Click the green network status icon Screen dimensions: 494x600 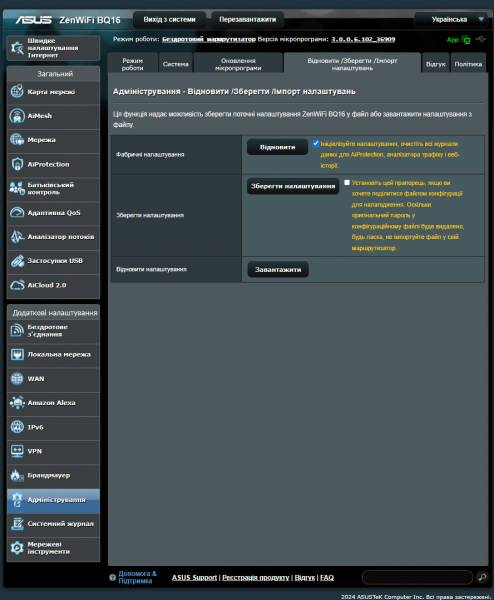pos(466,39)
